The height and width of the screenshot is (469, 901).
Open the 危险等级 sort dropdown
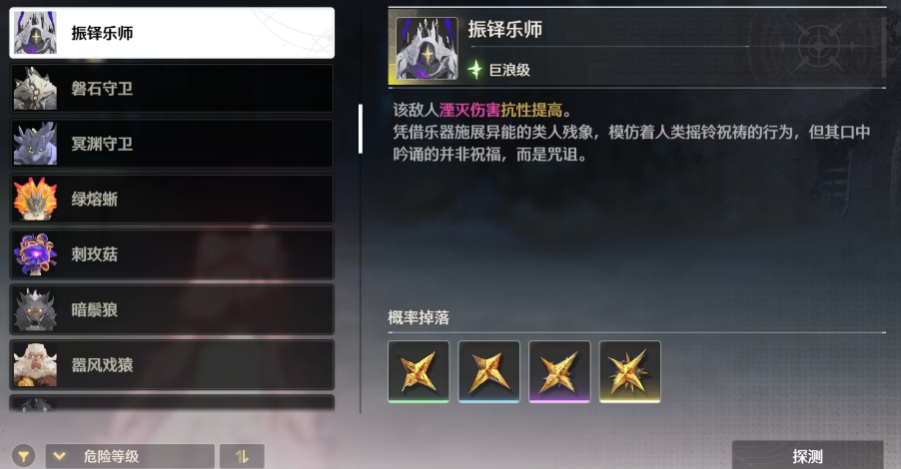[x=130, y=456]
